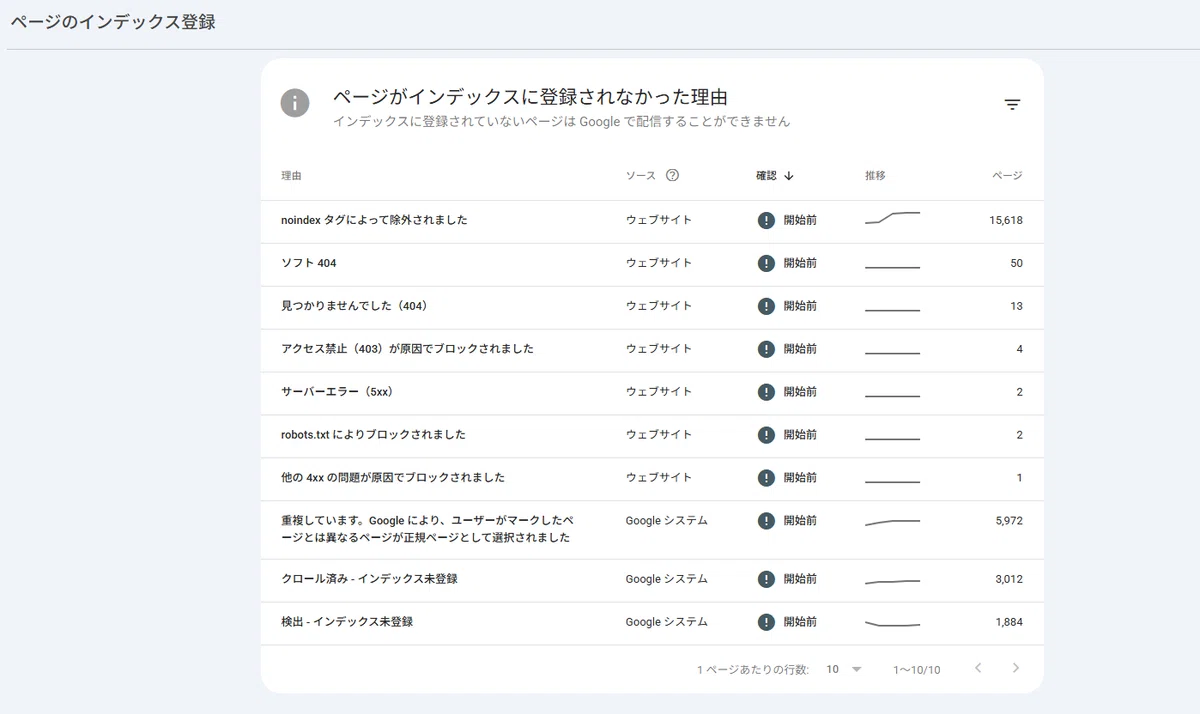
Task: Click page count 1,884
Action: click(x=1009, y=622)
